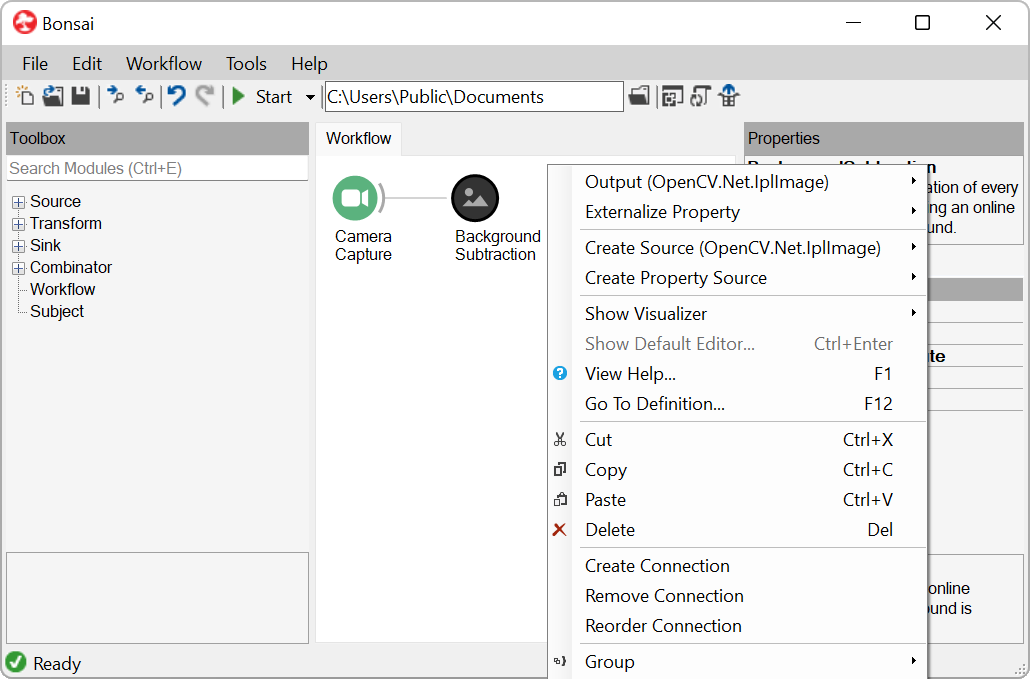Expand the Sink tree node
The height and width of the screenshot is (679, 1030).
(18, 246)
